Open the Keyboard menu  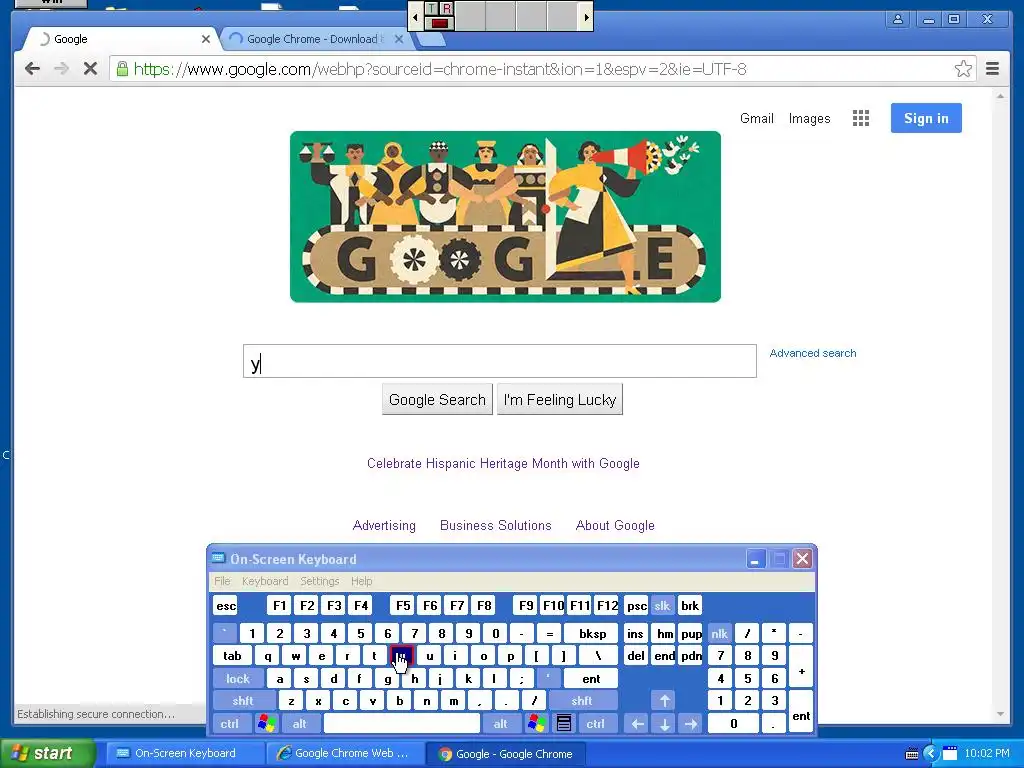[x=264, y=581]
